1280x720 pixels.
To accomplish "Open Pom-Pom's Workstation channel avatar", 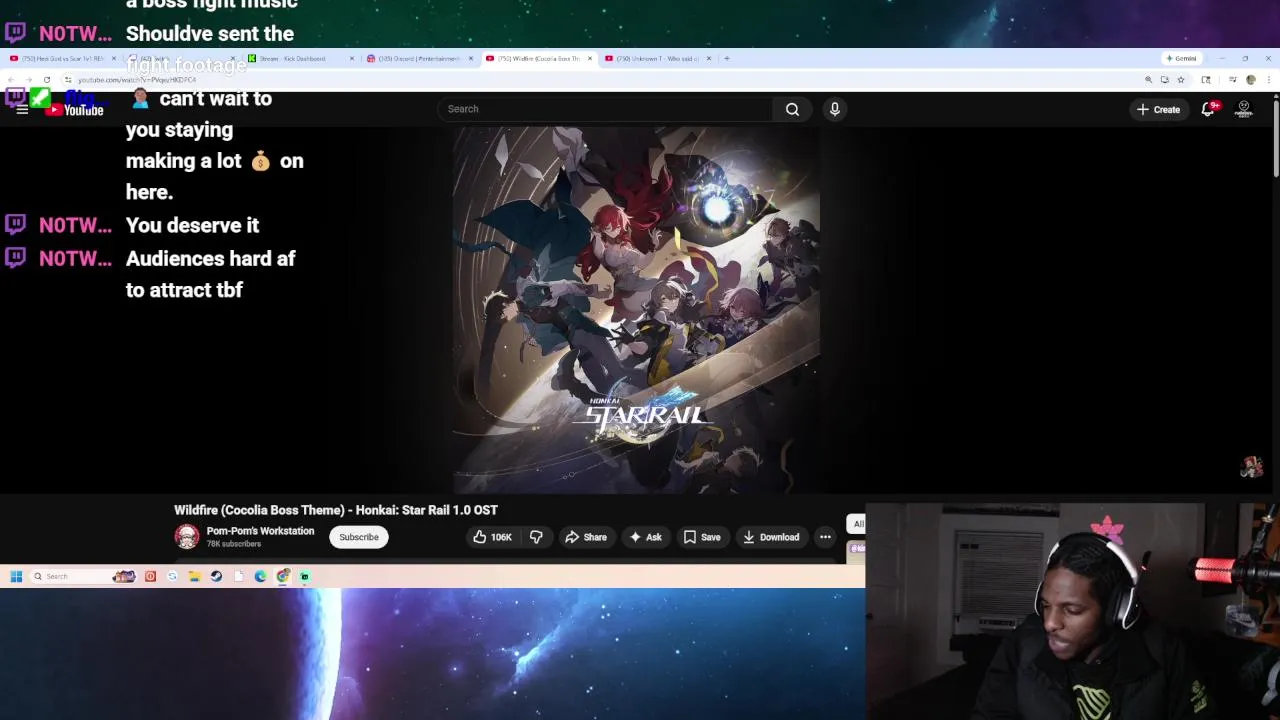I will (187, 537).
